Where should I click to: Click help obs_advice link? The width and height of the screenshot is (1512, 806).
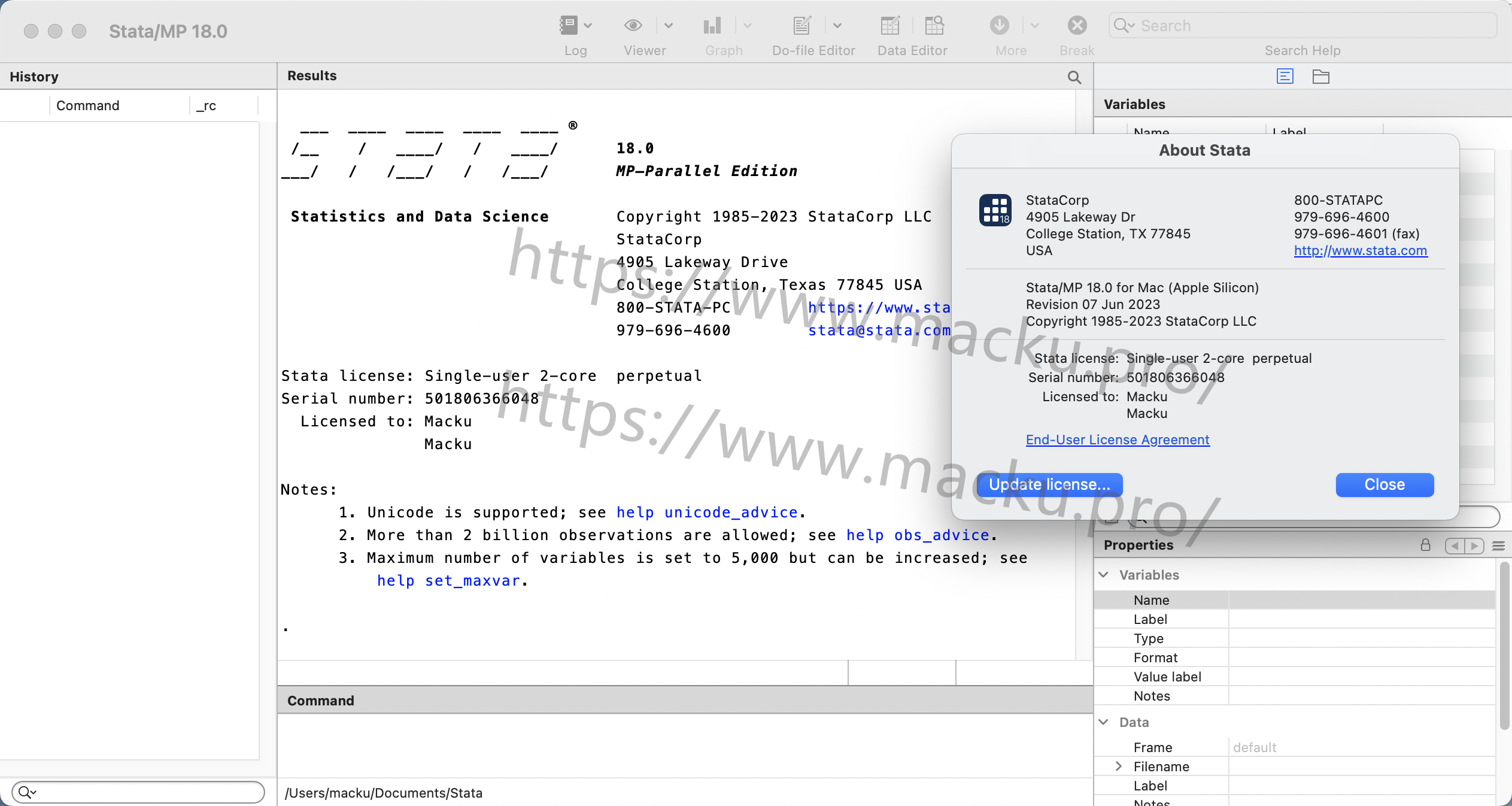tap(918, 535)
